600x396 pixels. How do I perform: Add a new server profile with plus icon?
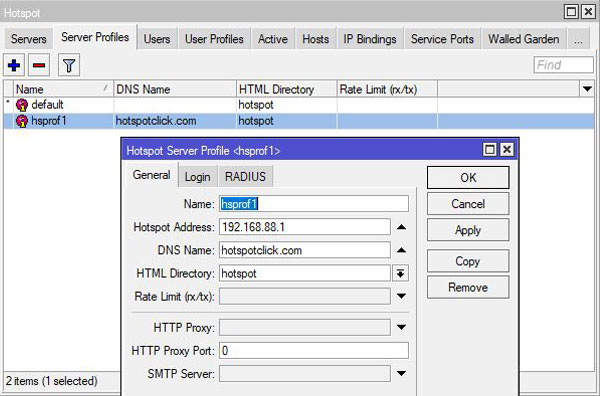point(14,65)
